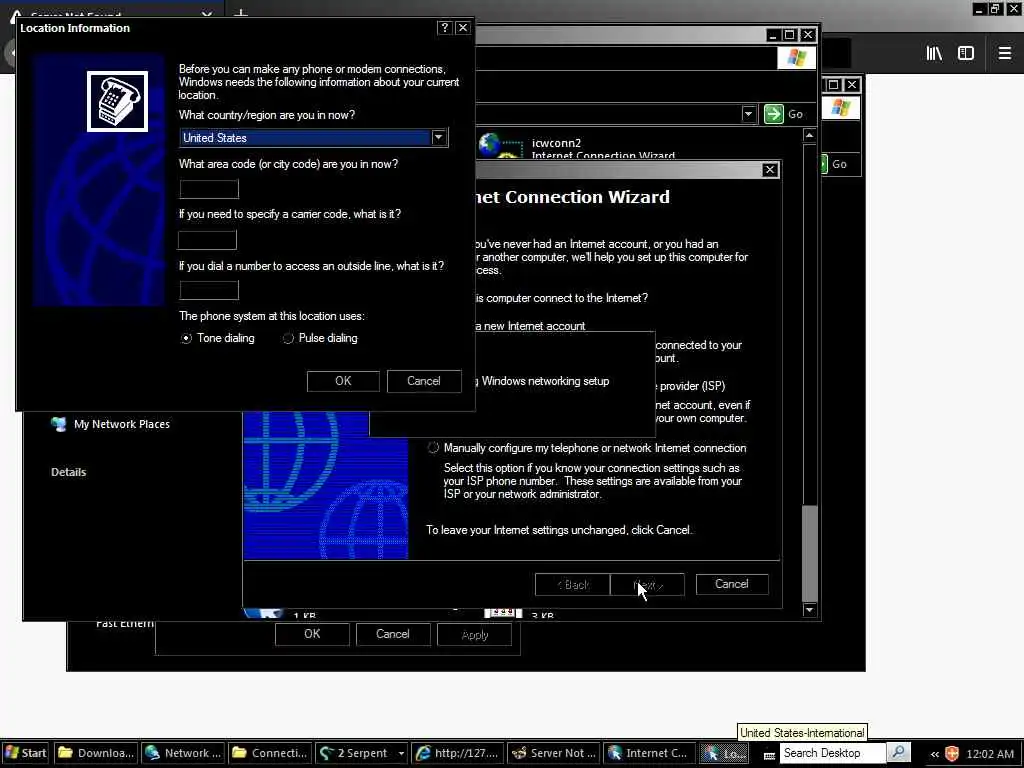Screen dimensions: 1024x768
Task: Switch to Server Not taskbar item
Action: (x=554, y=753)
